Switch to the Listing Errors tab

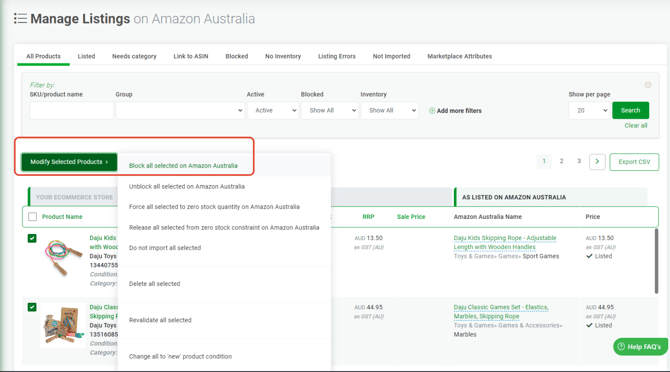[337, 56]
